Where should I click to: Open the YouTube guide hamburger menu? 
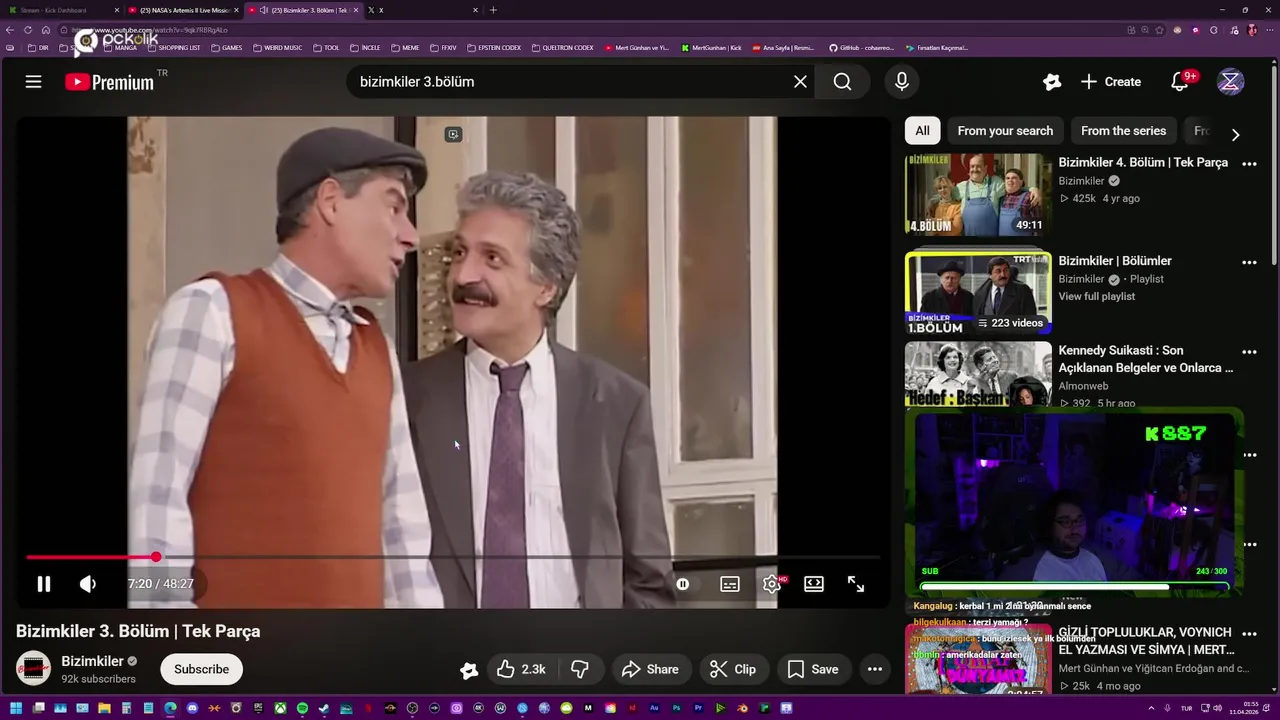click(33, 82)
